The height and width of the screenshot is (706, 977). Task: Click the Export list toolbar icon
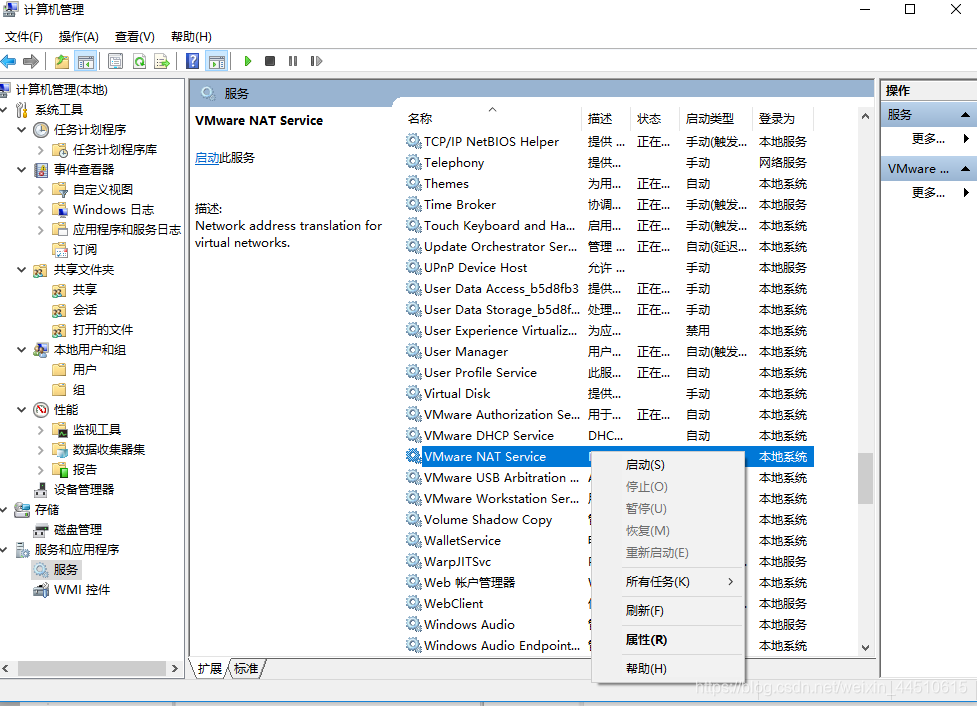point(162,61)
